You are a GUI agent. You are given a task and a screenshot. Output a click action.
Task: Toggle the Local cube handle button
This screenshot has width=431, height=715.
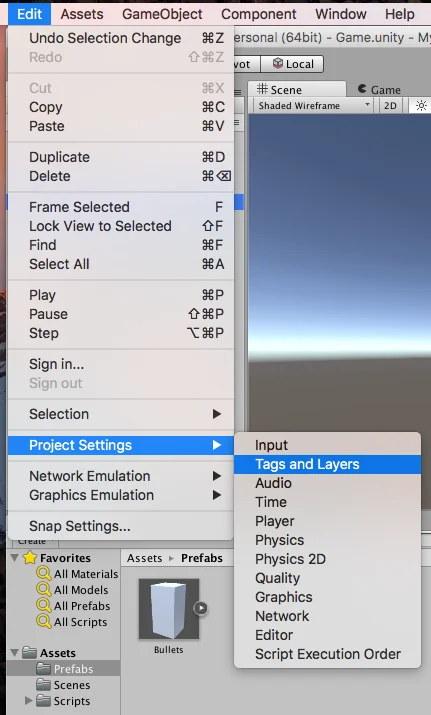[x=292, y=64]
